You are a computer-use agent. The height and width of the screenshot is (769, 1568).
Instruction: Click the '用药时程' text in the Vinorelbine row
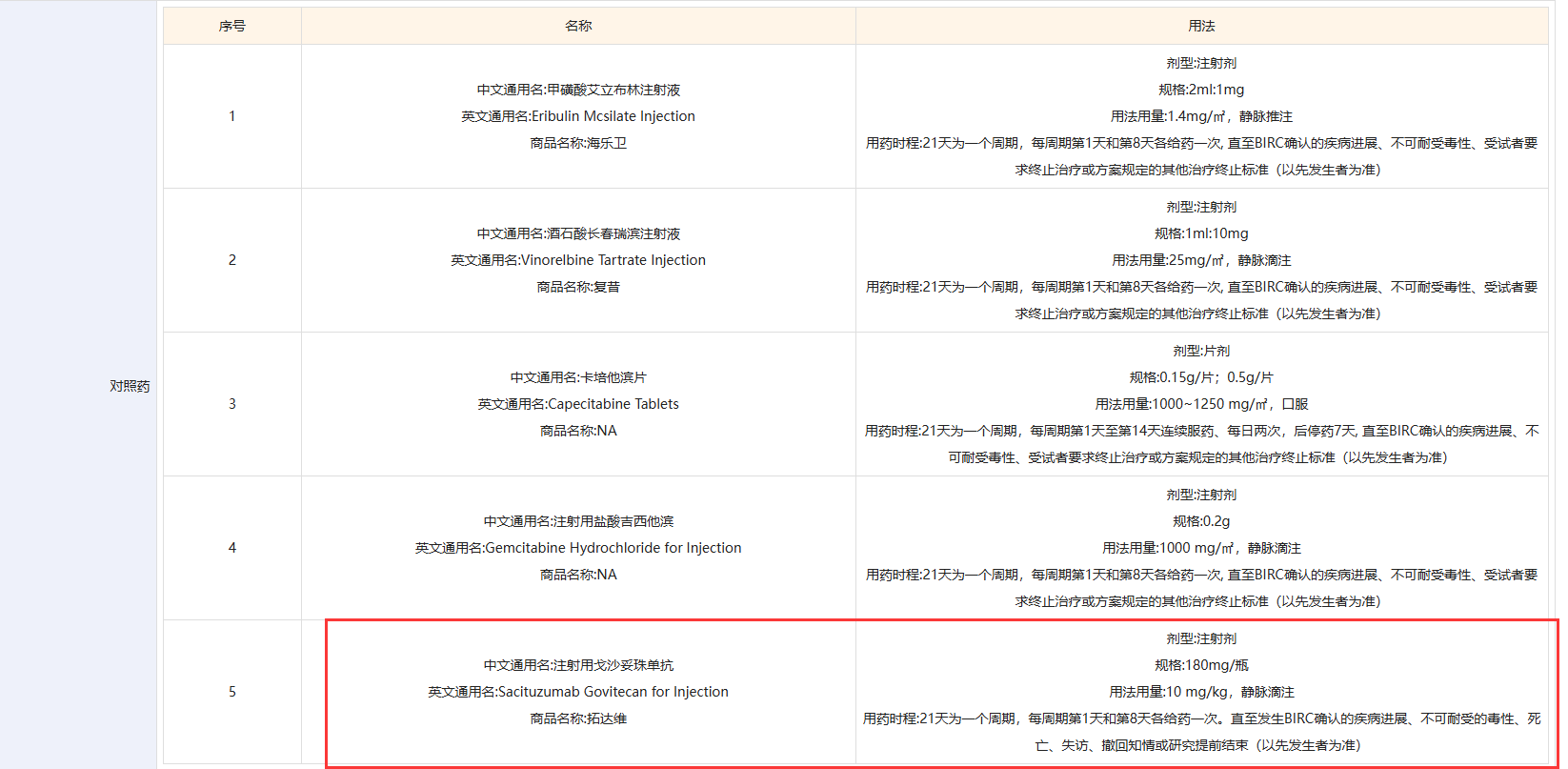pos(1201,300)
